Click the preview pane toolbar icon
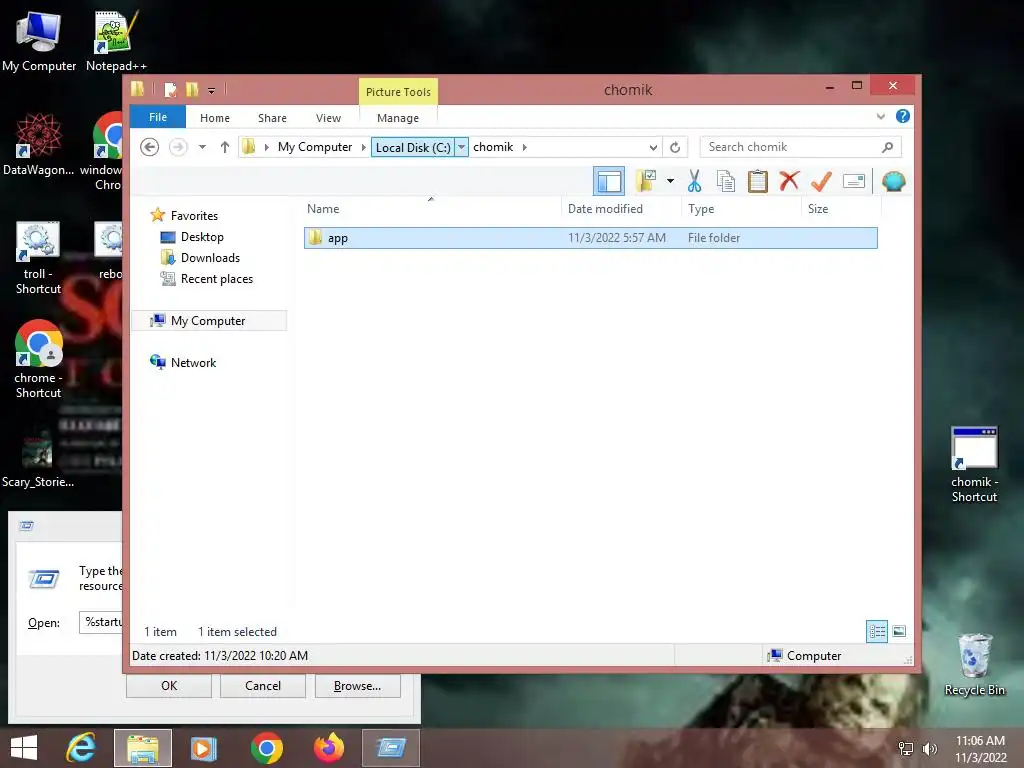 [x=609, y=182]
